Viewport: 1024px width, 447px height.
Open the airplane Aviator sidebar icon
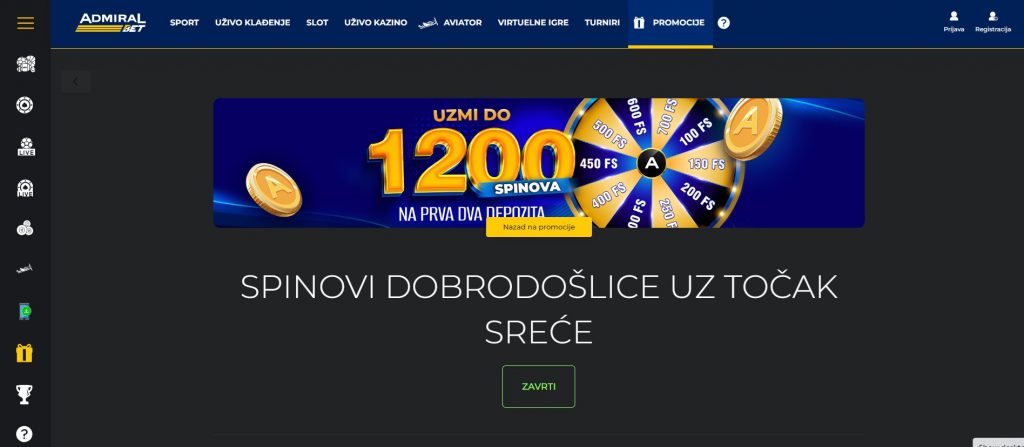click(25, 269)
